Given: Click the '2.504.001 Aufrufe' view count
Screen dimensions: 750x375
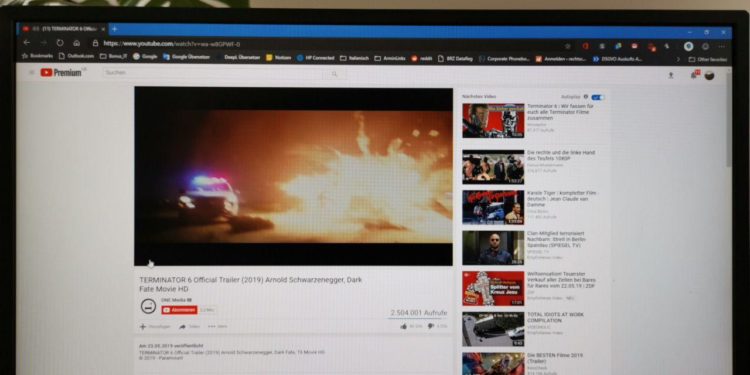Looking at the screenshot, I should [x=419, y=313].
